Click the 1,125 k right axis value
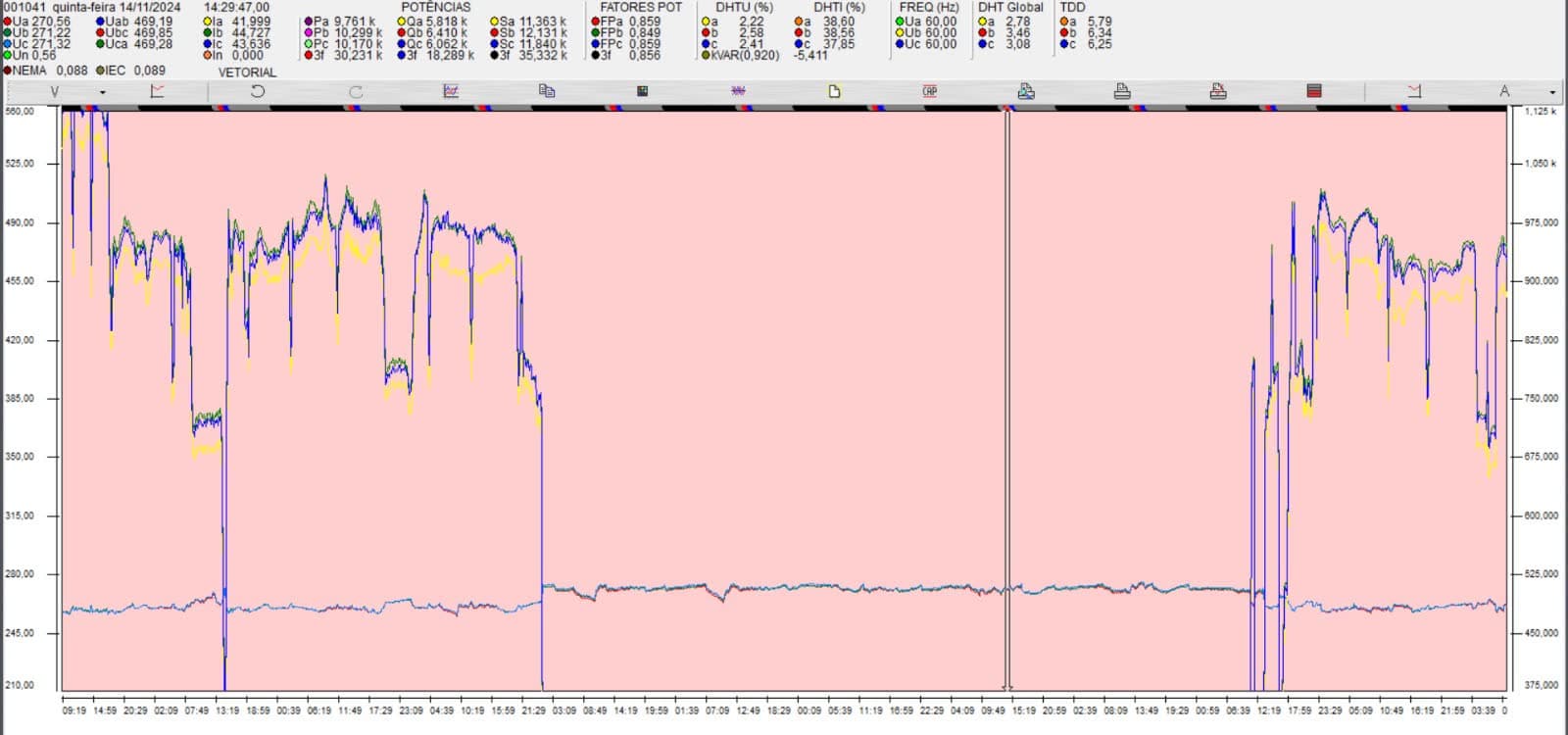The width and height of the screenshot is (1568, 735). coord(1541,112)
